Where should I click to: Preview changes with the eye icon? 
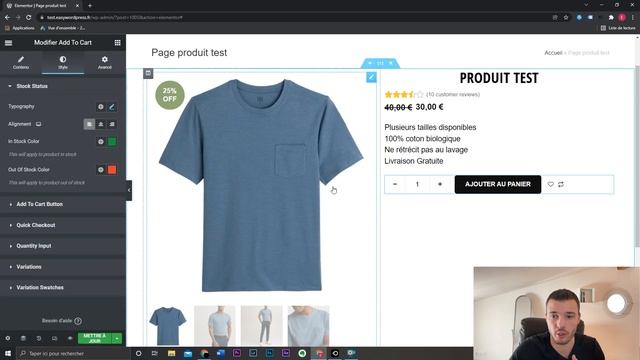70,338
